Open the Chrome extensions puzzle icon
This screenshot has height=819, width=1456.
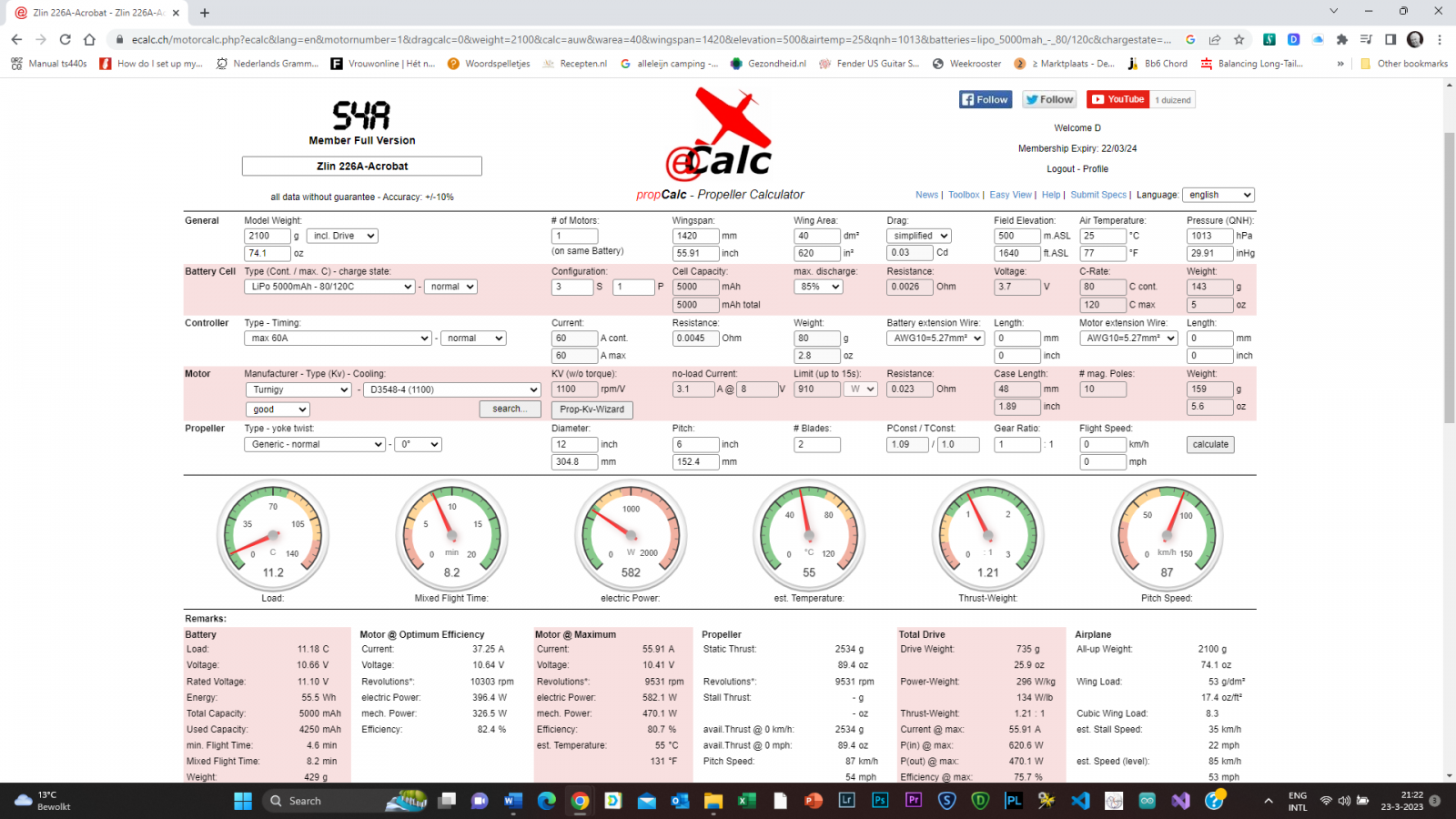click(1342, 39)
